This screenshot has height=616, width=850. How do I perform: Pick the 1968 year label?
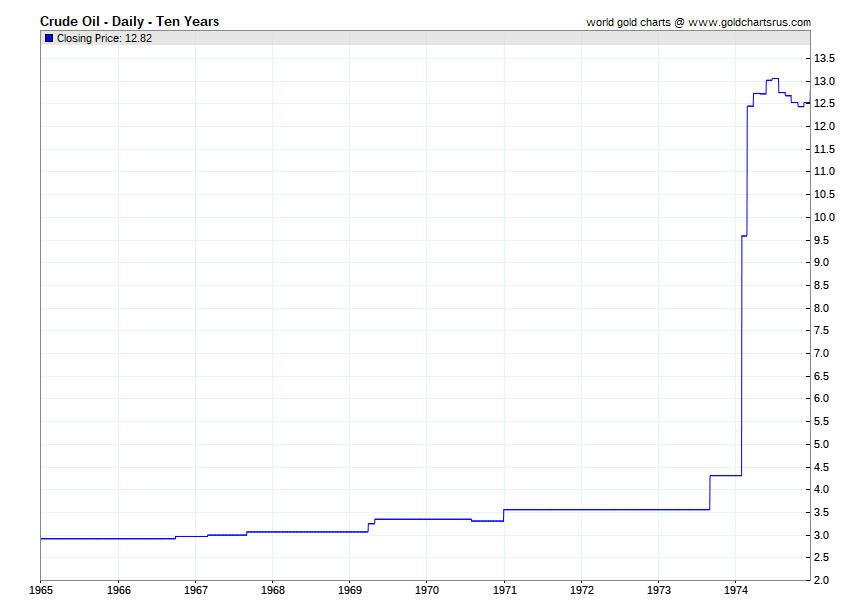pyautogui.click(x=272, y=590)
